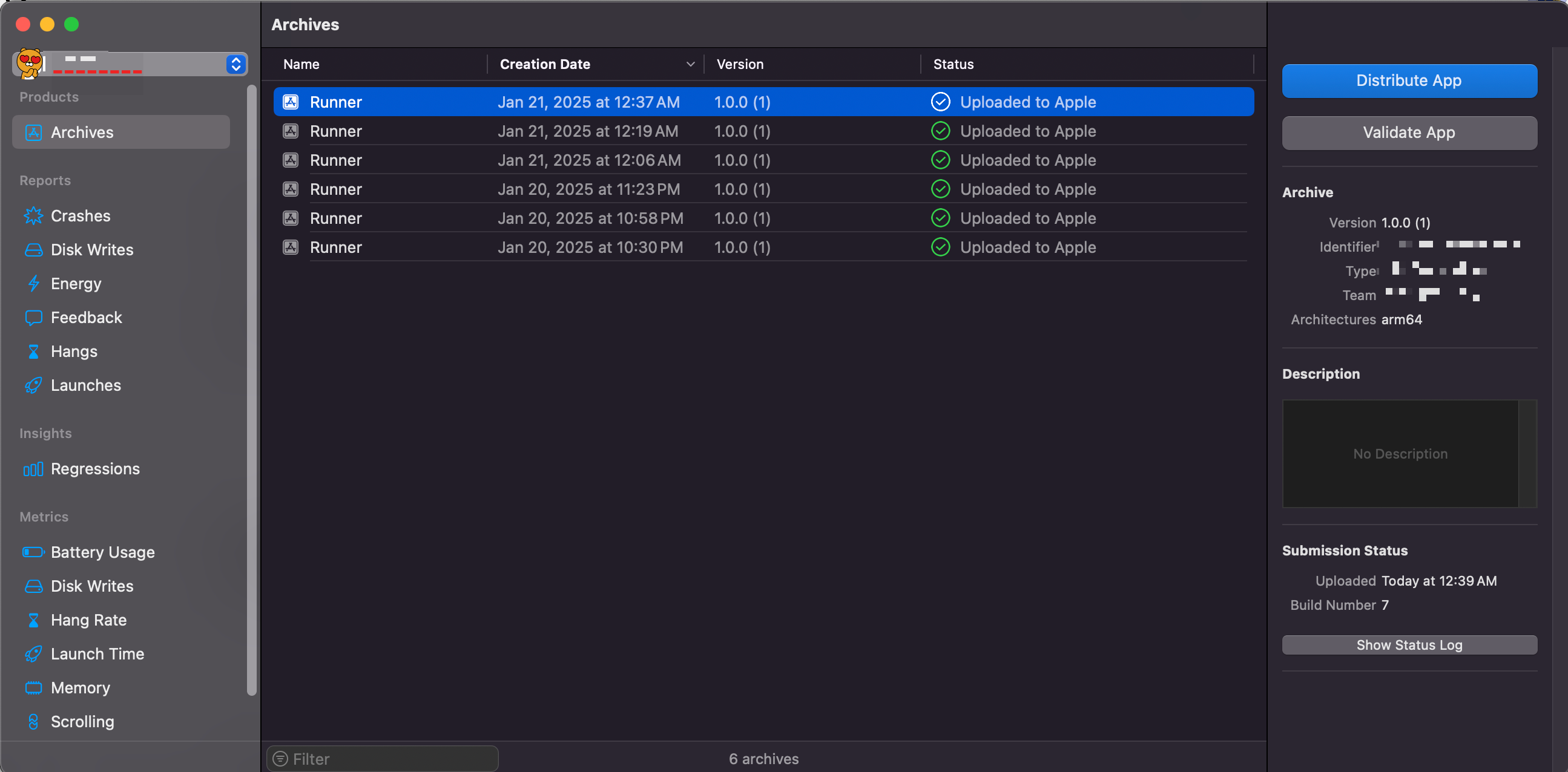The height and width of the screenshot is (772, 1568).
Task: Click the Hang Rate hourglass icon
Action: point(33,620)
